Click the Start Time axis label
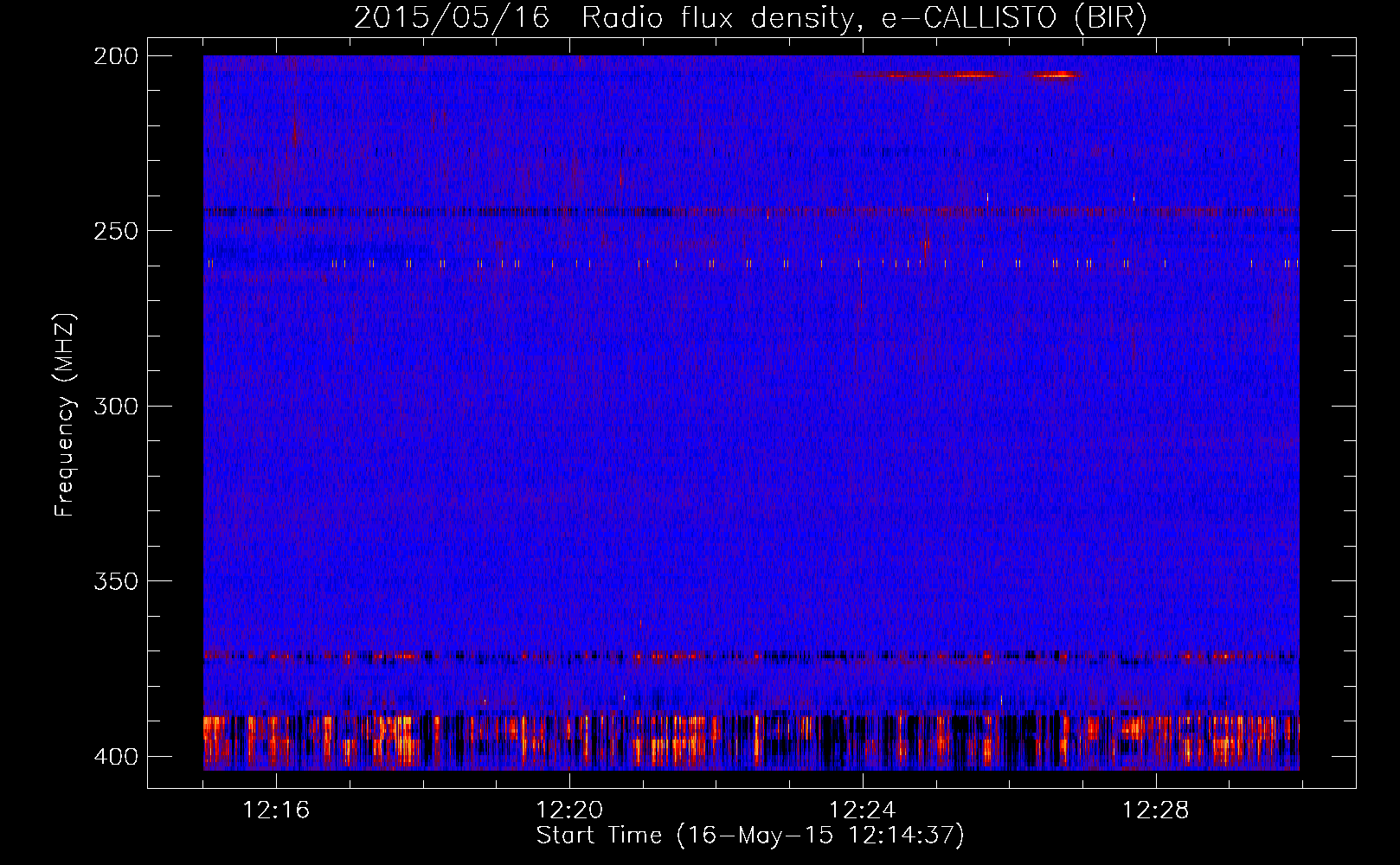This screenshot has width=1400, height=865. 750,836
